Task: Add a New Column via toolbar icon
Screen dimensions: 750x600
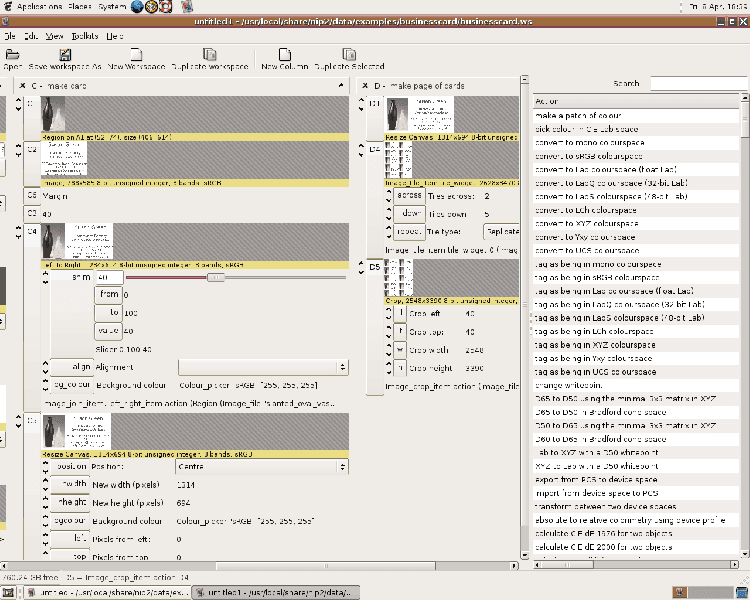Action: coord(283,54)
